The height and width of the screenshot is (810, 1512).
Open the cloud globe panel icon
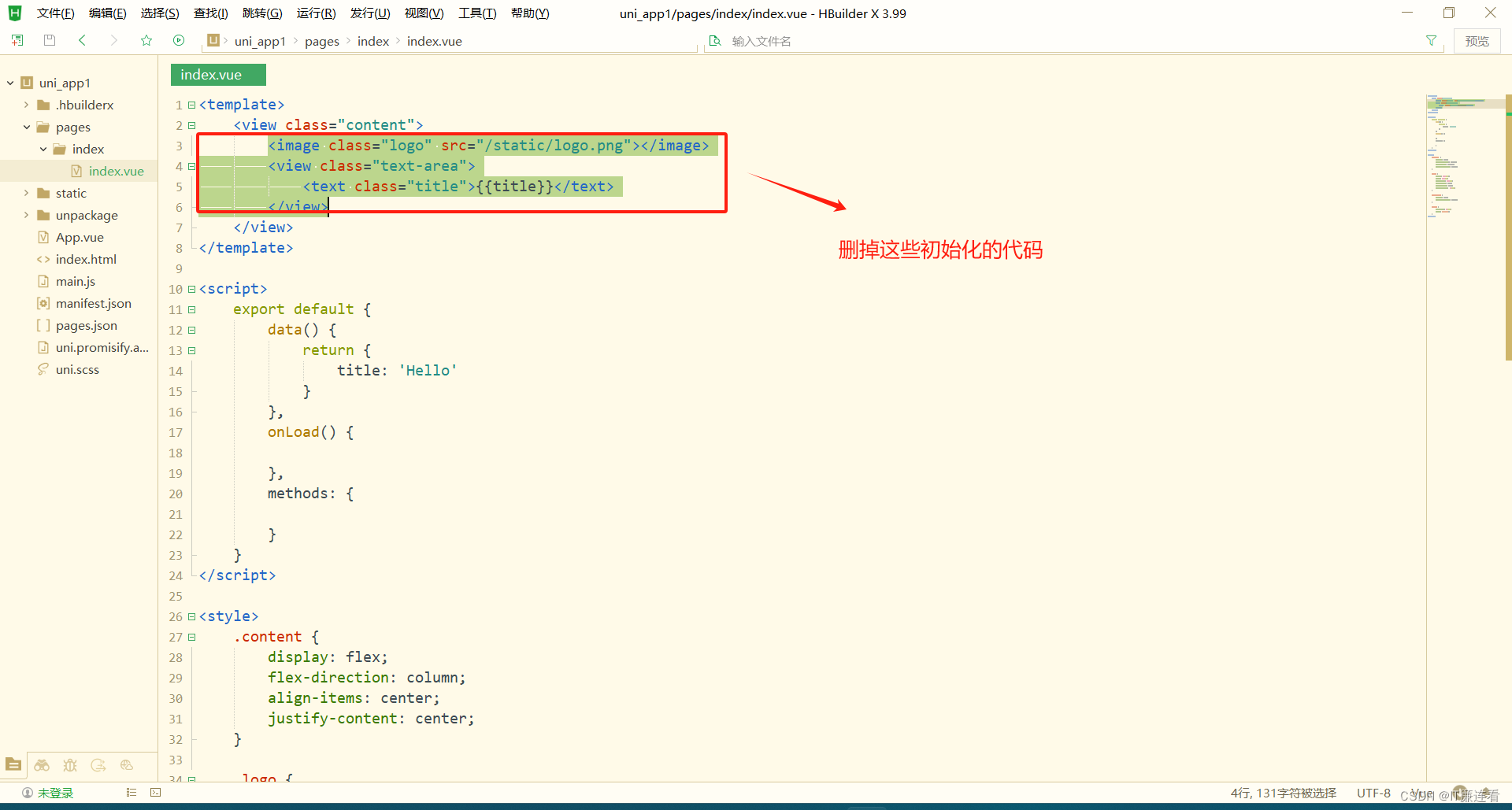tap(127, 764)
